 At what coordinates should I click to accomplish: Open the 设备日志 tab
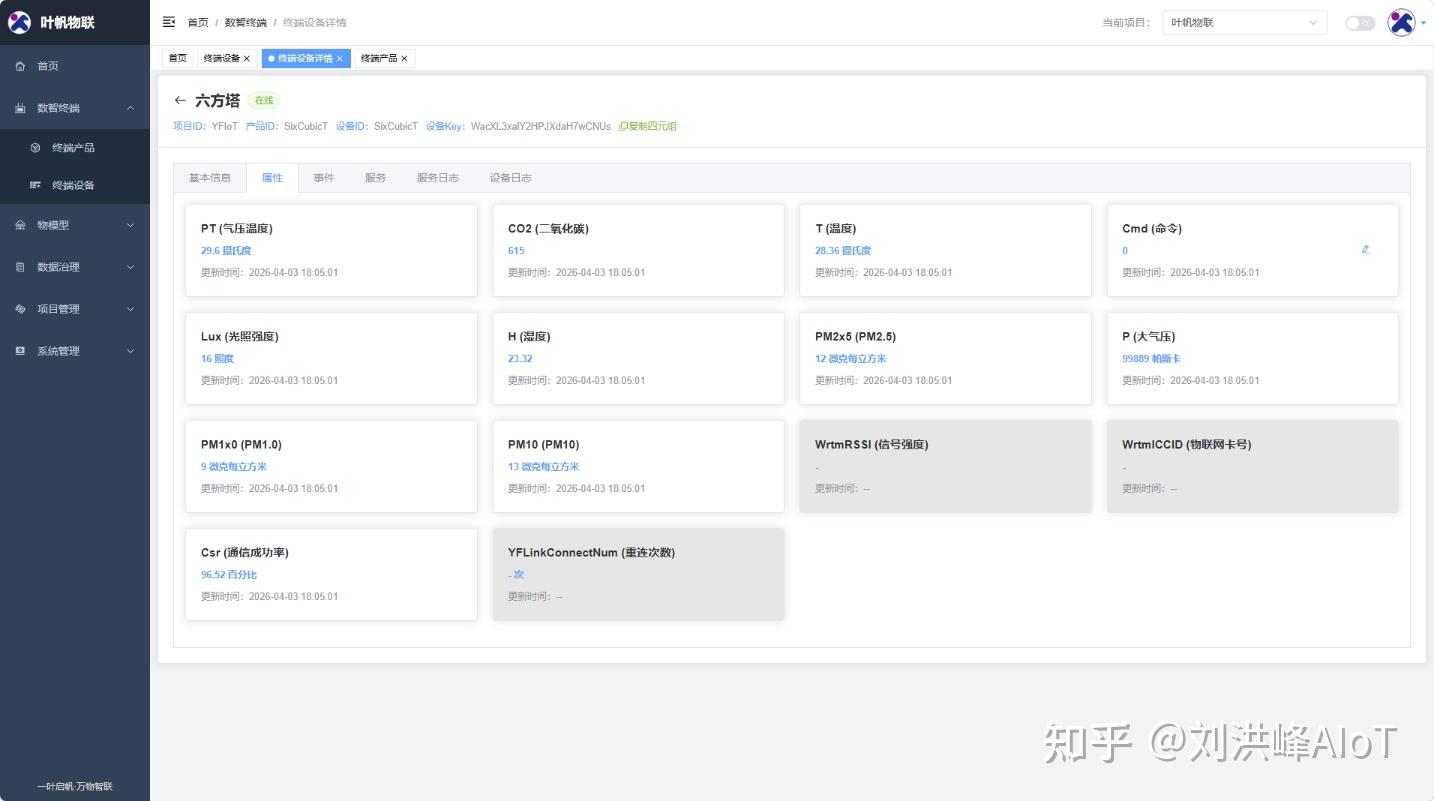(x=511, y=178)
